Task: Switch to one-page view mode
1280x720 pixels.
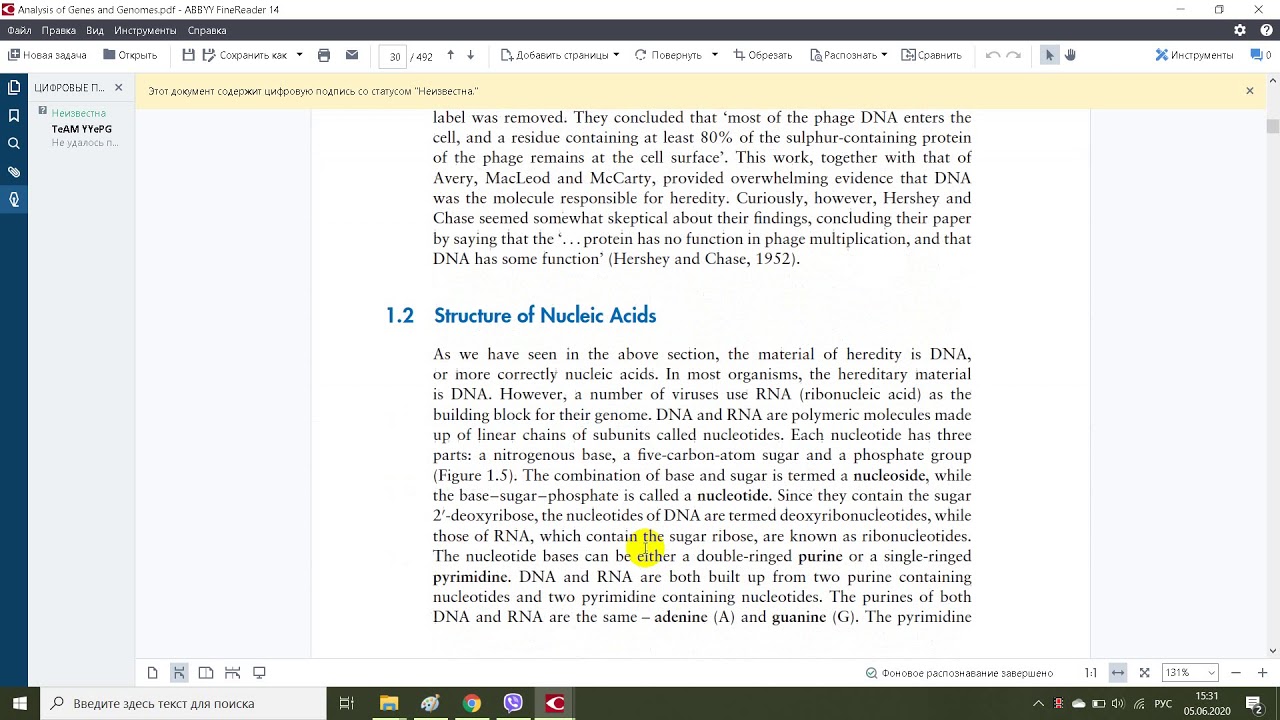Action: point(152,673)
